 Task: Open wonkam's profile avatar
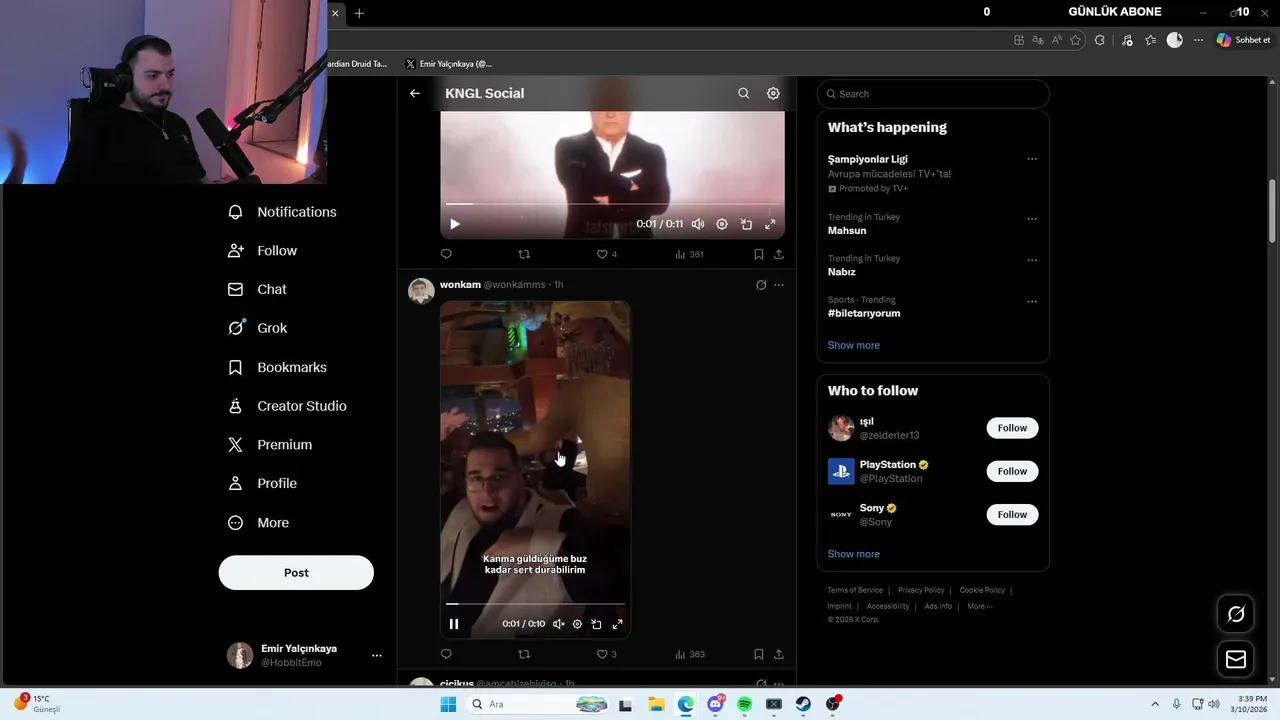421,291
